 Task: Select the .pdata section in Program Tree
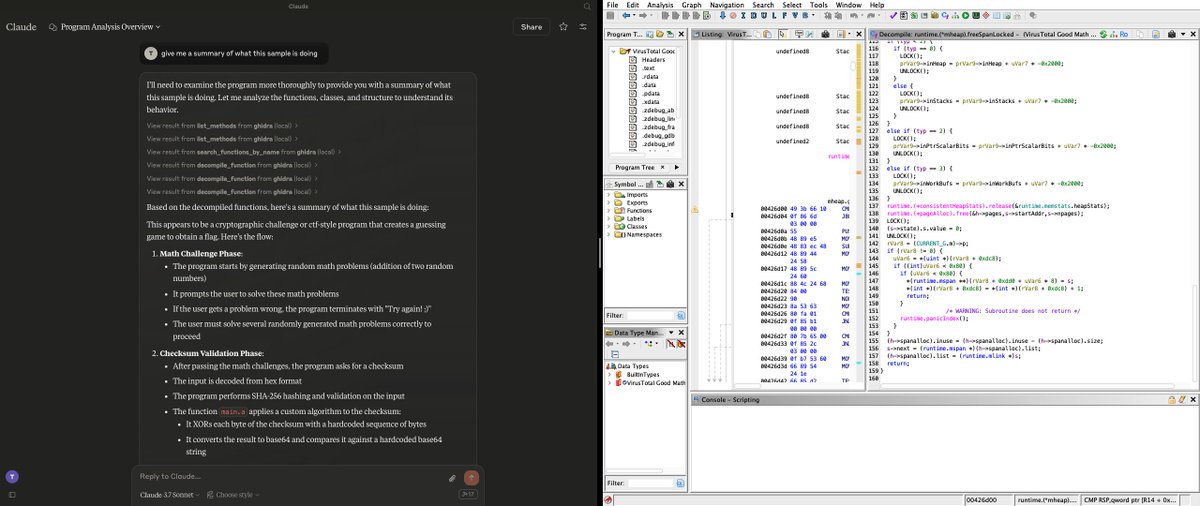coord(650,94)
